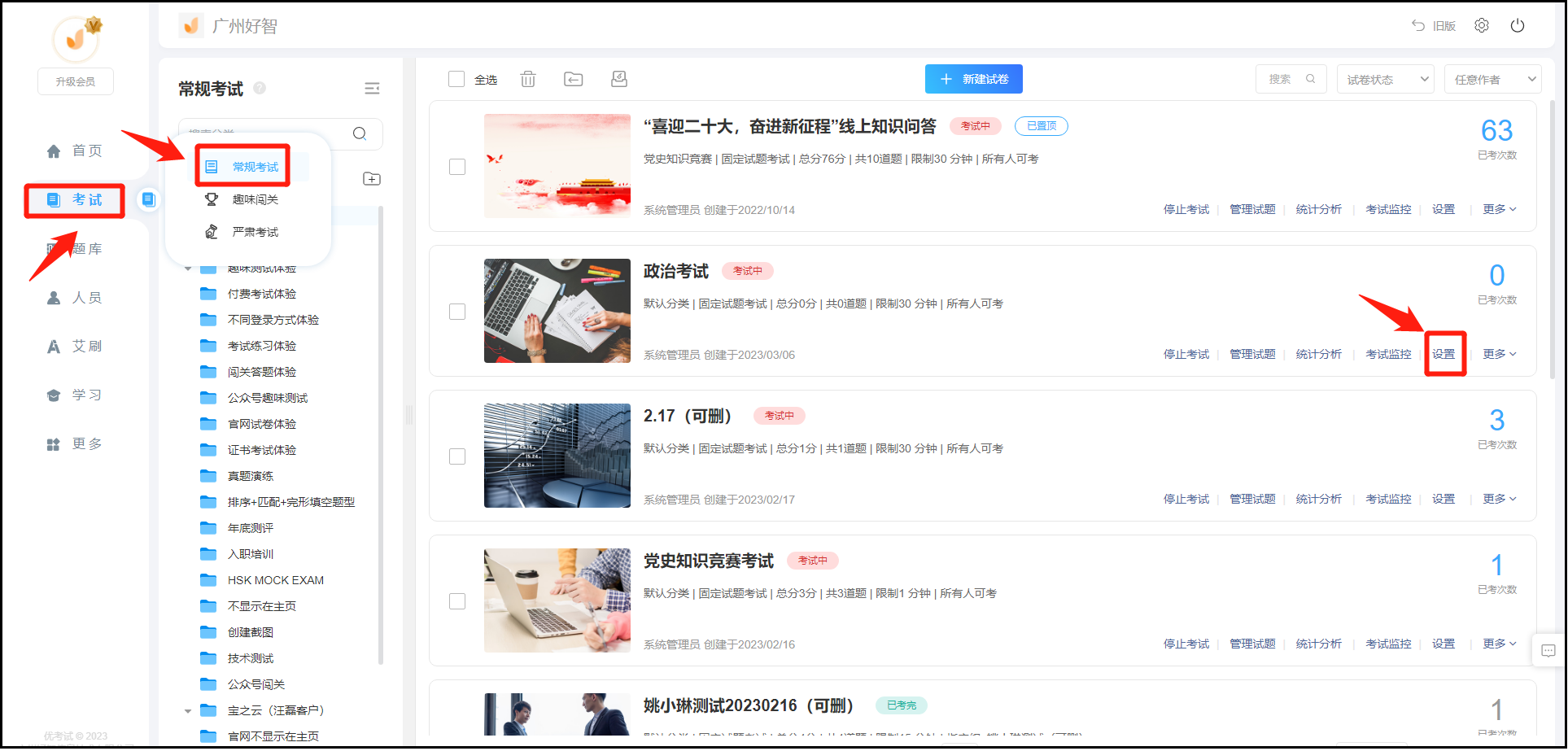Image resolution: width=1568 pixels, height=751 pixels.
Task: Open the 人员 personnel section
Action: click(75, 298)
